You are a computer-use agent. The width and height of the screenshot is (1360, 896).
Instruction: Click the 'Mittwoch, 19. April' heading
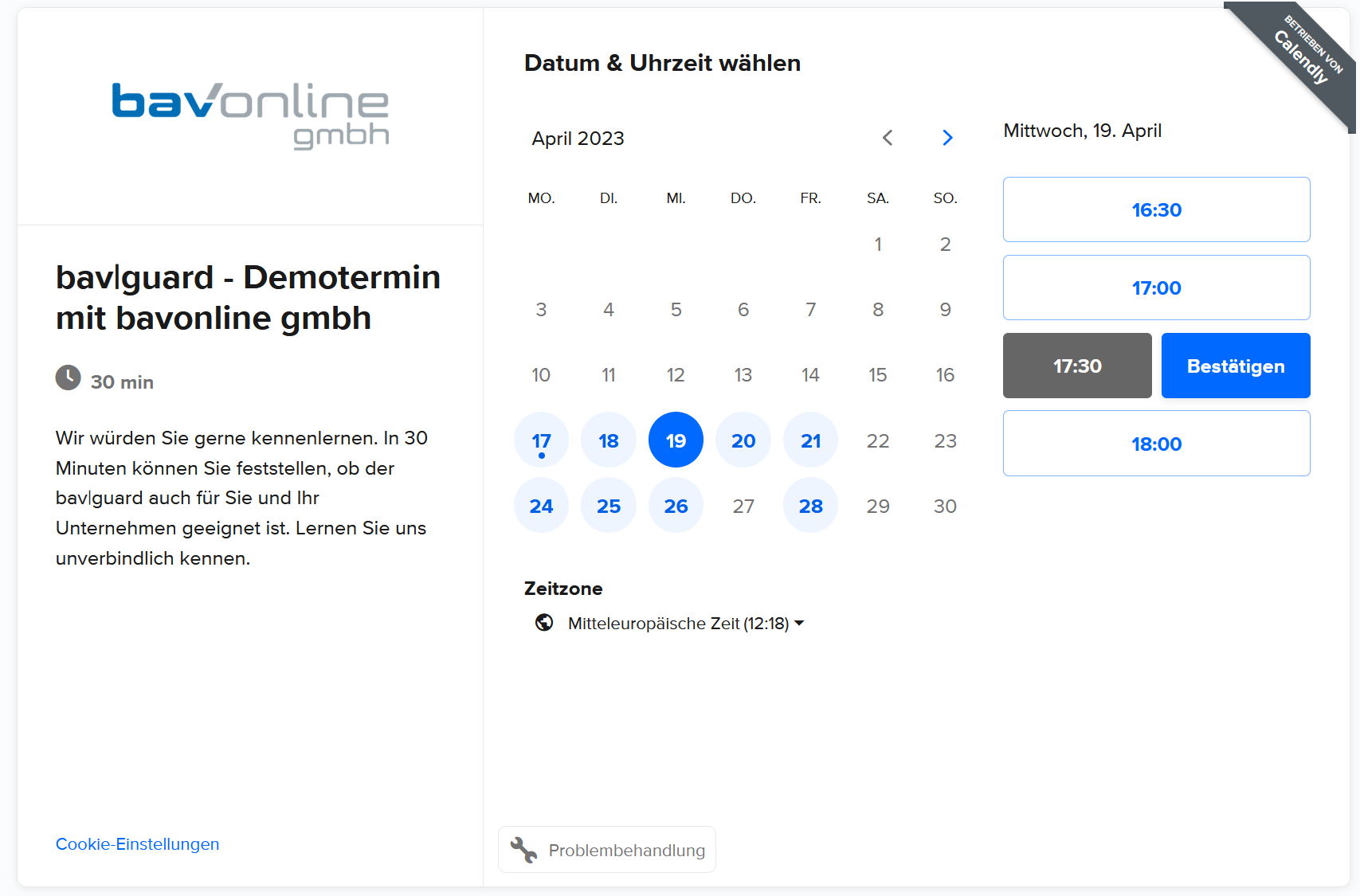click(x=1083, y=131)
